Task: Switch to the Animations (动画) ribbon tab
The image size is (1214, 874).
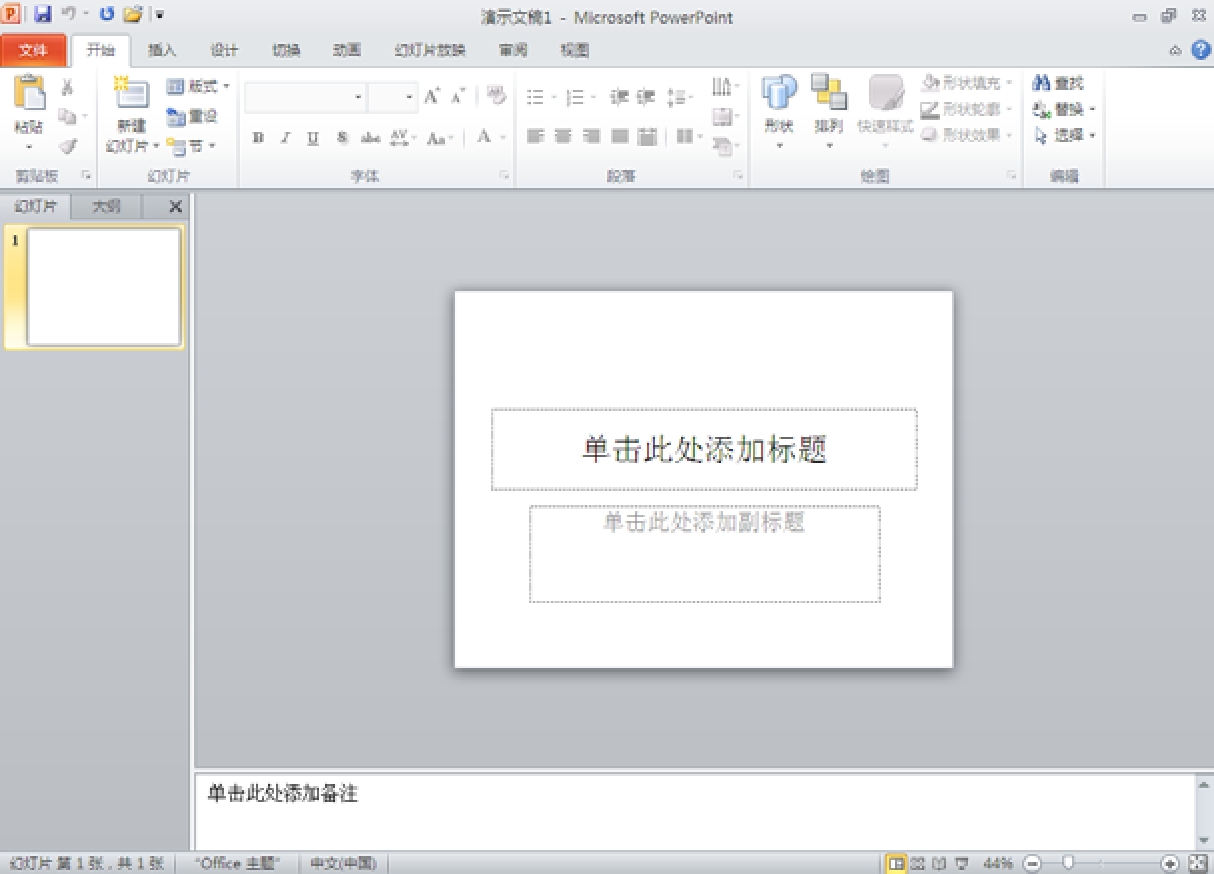Action: 347,50
